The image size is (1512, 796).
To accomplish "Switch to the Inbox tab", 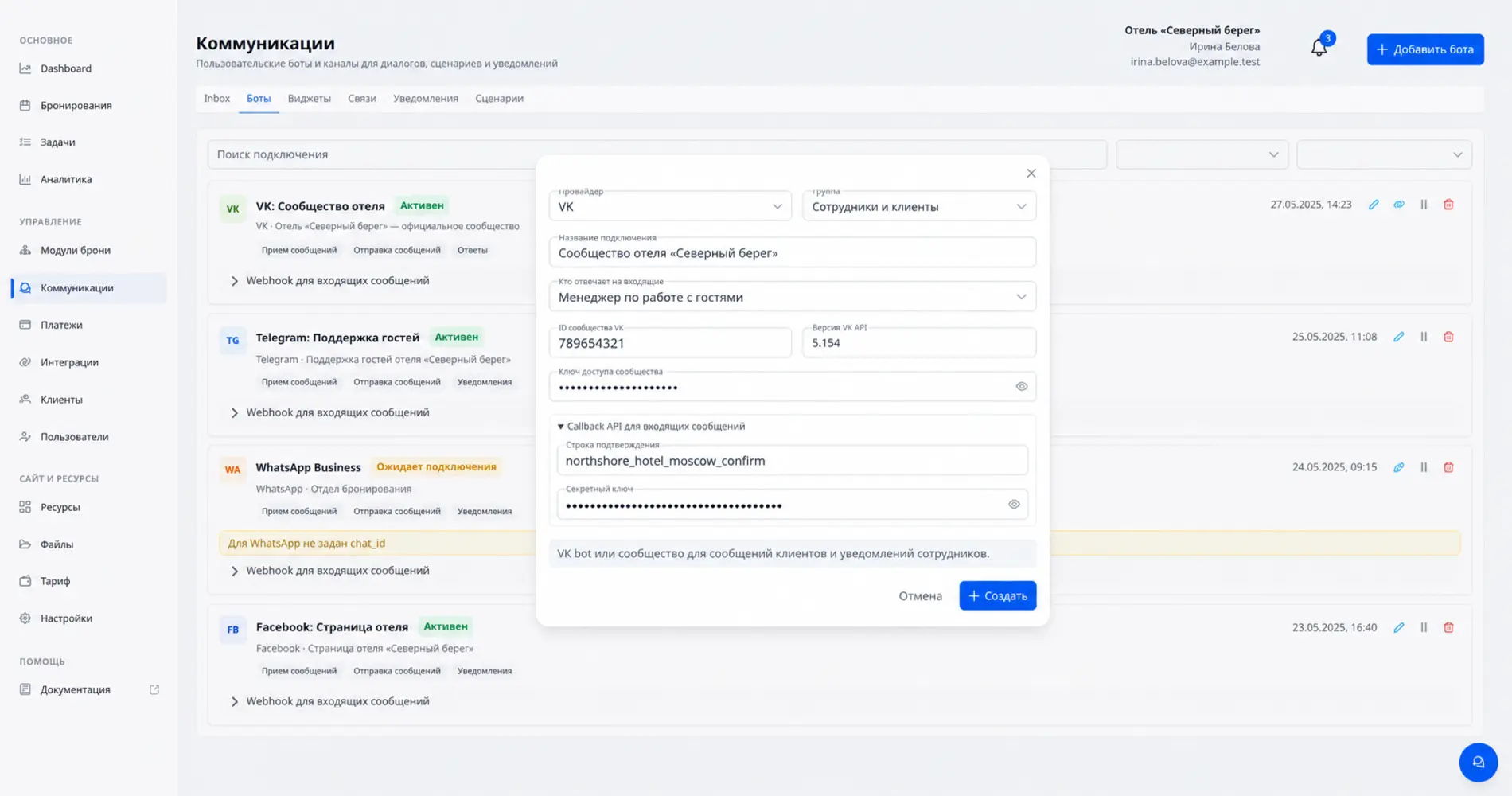I will [216, 99].
